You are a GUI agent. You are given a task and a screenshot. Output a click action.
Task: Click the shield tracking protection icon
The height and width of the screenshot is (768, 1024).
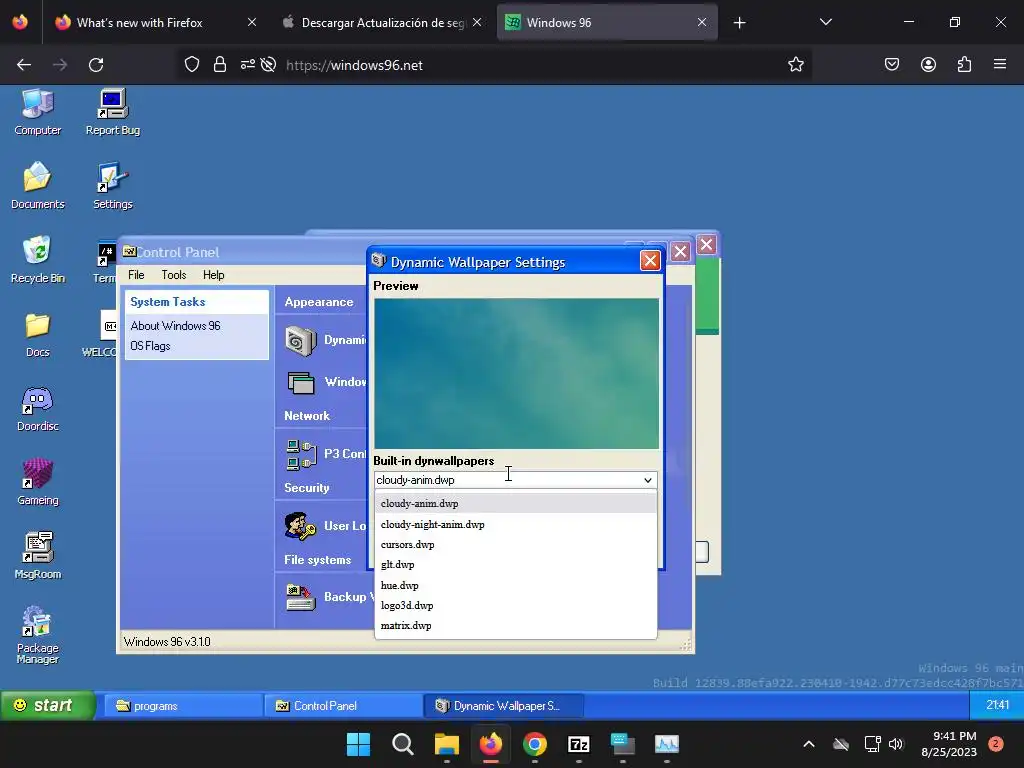point(191,65)
